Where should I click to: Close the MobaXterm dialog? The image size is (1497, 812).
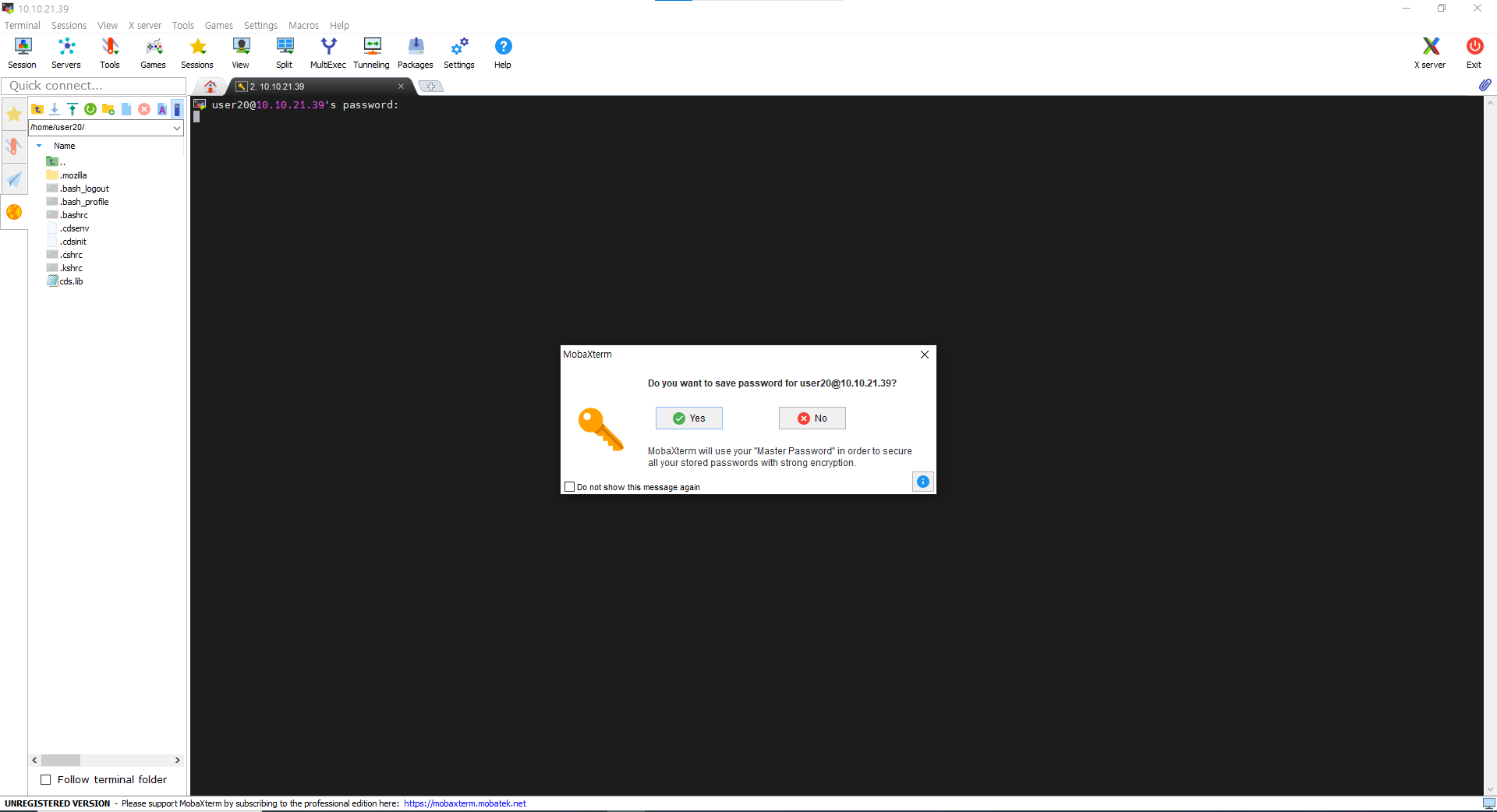pyautogui.click(x=925, y=355)
